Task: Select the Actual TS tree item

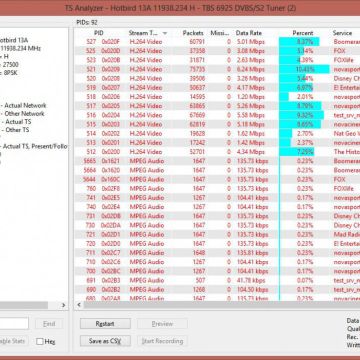Action: coord(18,122)
